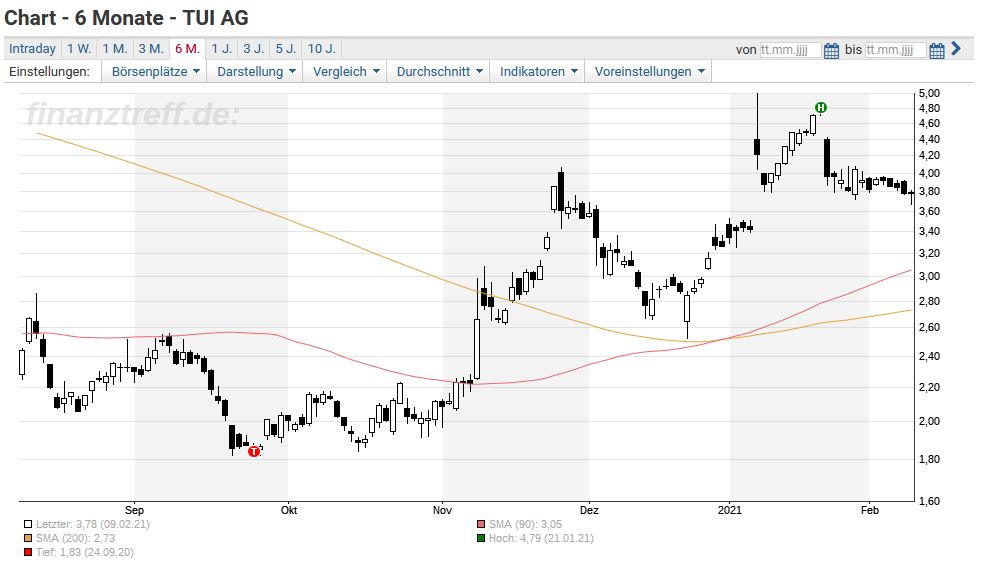Click the '2021' x-axis label
The image size is (984, 567).
coord(730,510)
